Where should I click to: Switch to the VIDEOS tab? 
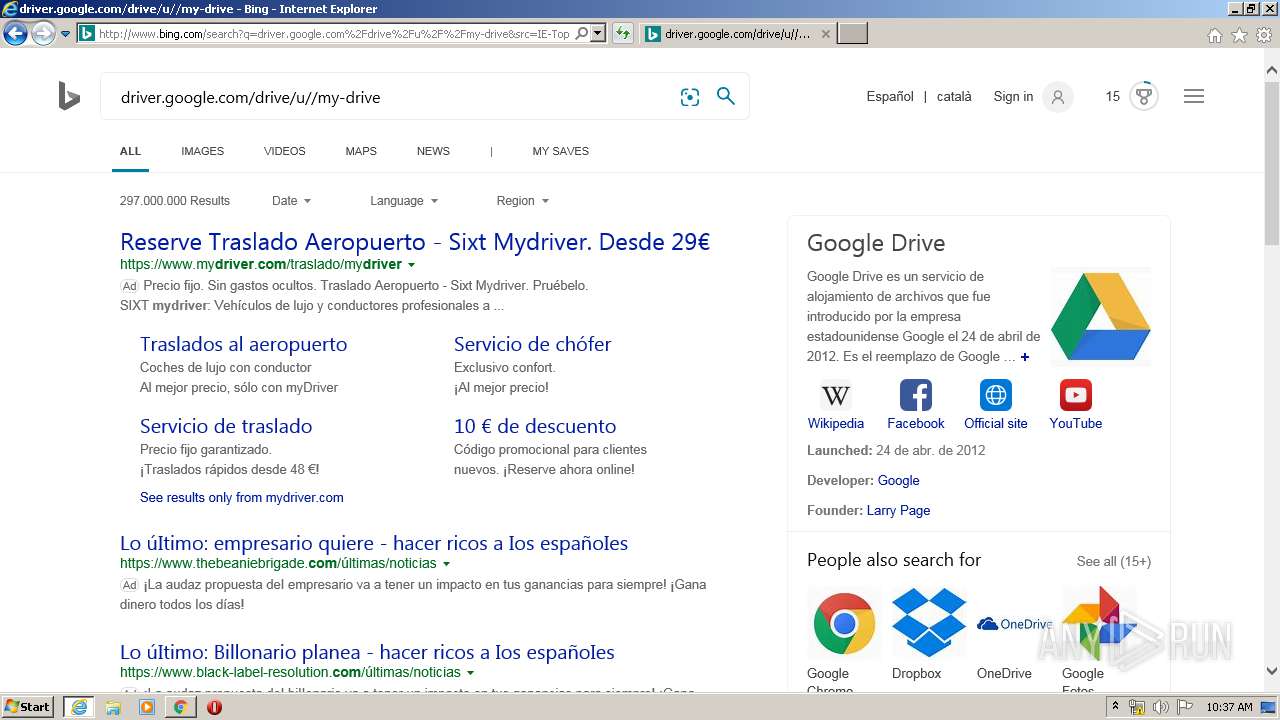point(284,151)
